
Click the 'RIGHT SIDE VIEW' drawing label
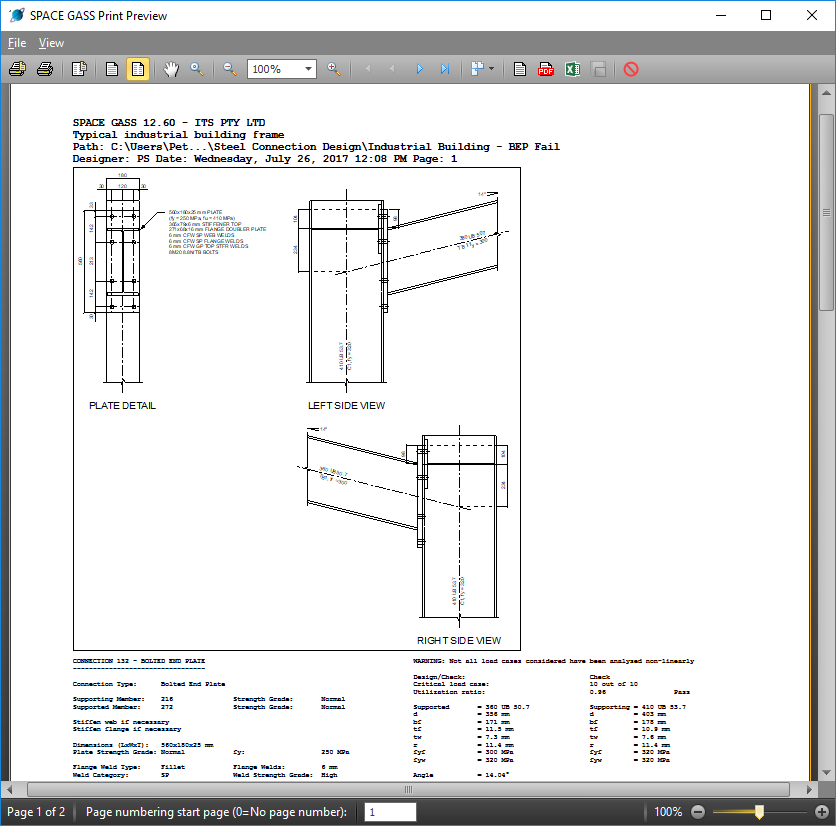click(459, 640)
